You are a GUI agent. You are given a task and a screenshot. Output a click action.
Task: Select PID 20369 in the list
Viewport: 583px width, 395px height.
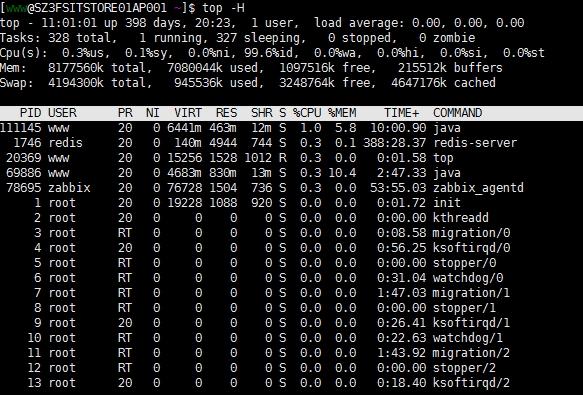tap(24, 158)
